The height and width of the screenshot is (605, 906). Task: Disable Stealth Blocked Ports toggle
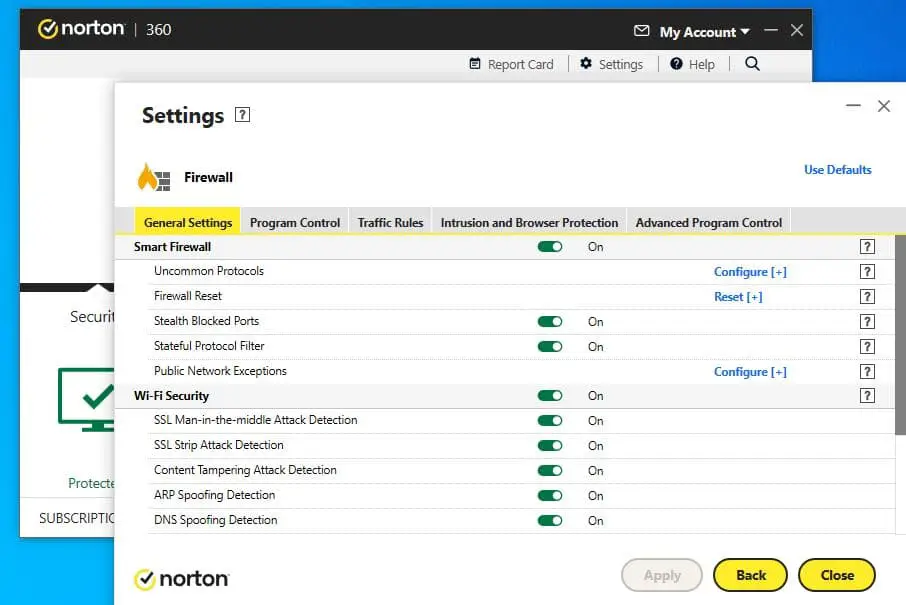[x=550, y=322]
